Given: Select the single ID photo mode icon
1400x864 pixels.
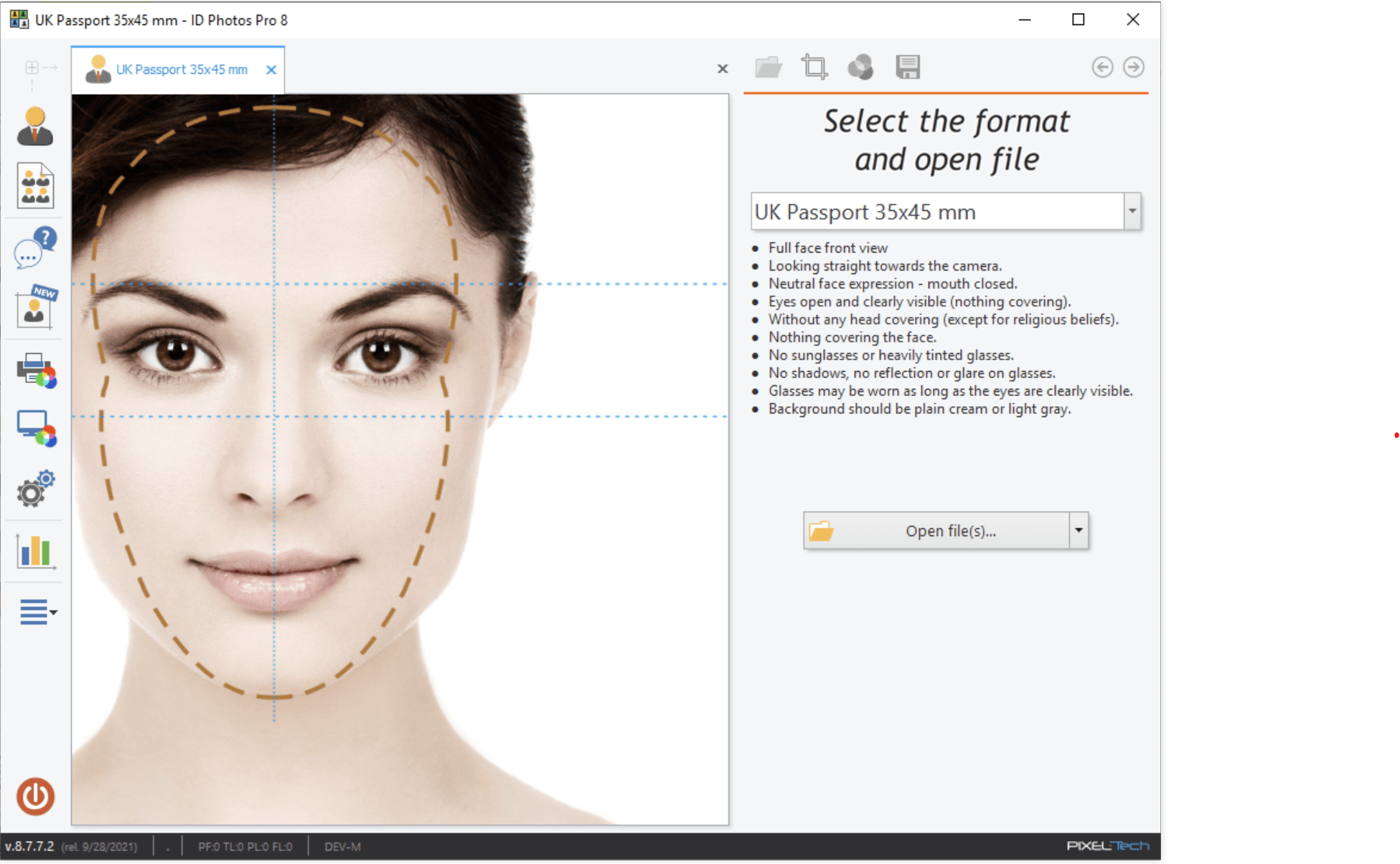Looking at the screenshot, I should [x=34, y=126].
